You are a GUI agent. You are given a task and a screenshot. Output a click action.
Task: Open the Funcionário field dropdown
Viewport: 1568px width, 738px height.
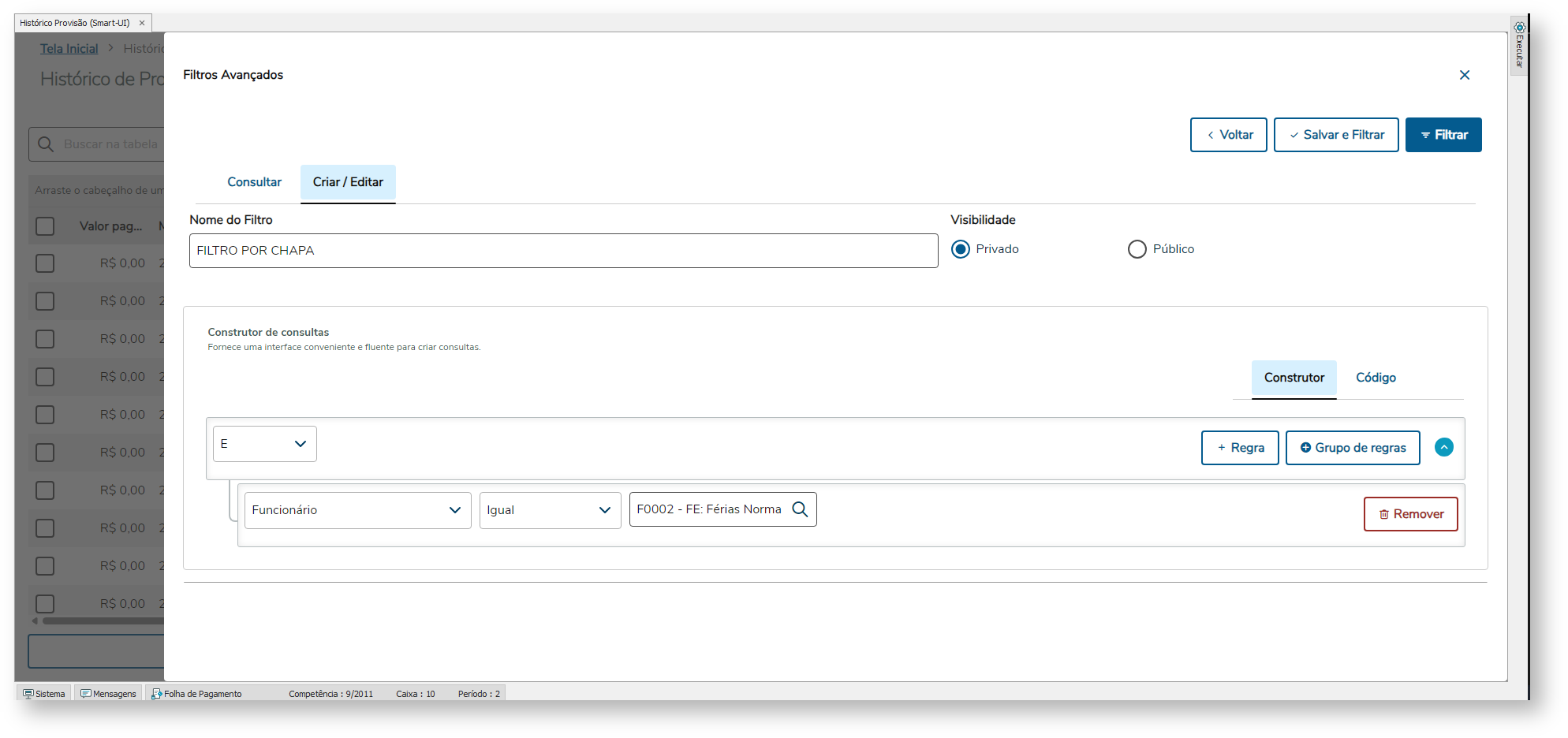coord(357,510)
